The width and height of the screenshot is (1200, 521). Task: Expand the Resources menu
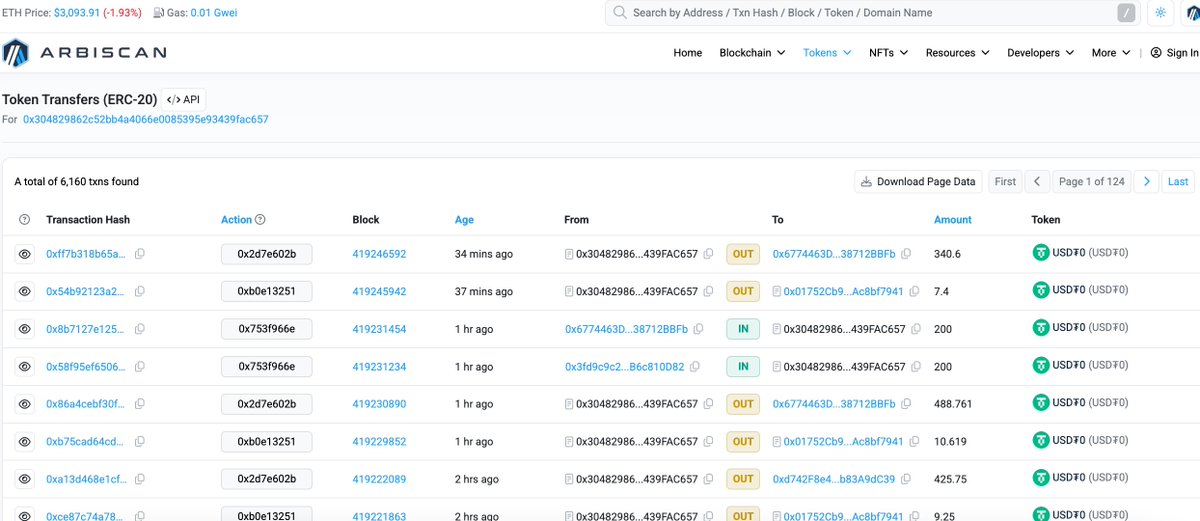[958, 53]
